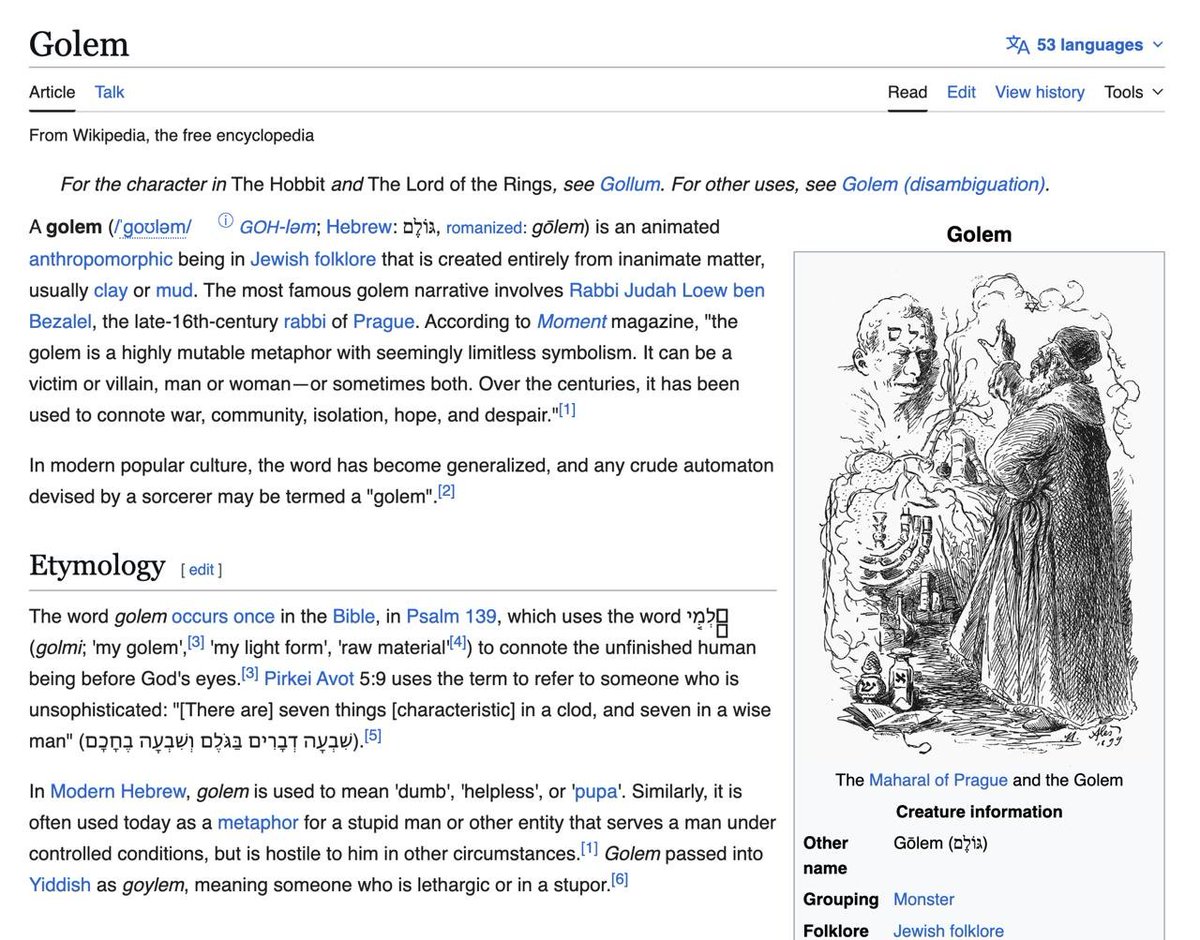This screenshot has height=940, width=1200.
Task: Enlarge the Golem illustration image
Action: [x=979, y=513]
